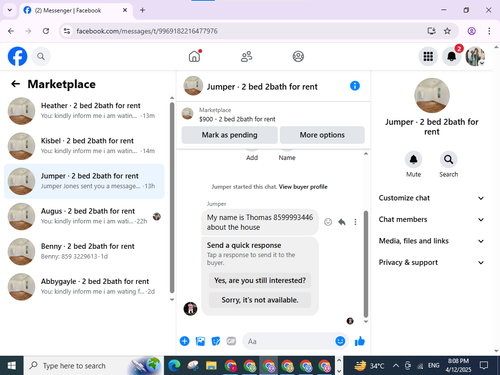Open the site information icon in address bar
Screen dimensions: 500x375
(67, 31)
